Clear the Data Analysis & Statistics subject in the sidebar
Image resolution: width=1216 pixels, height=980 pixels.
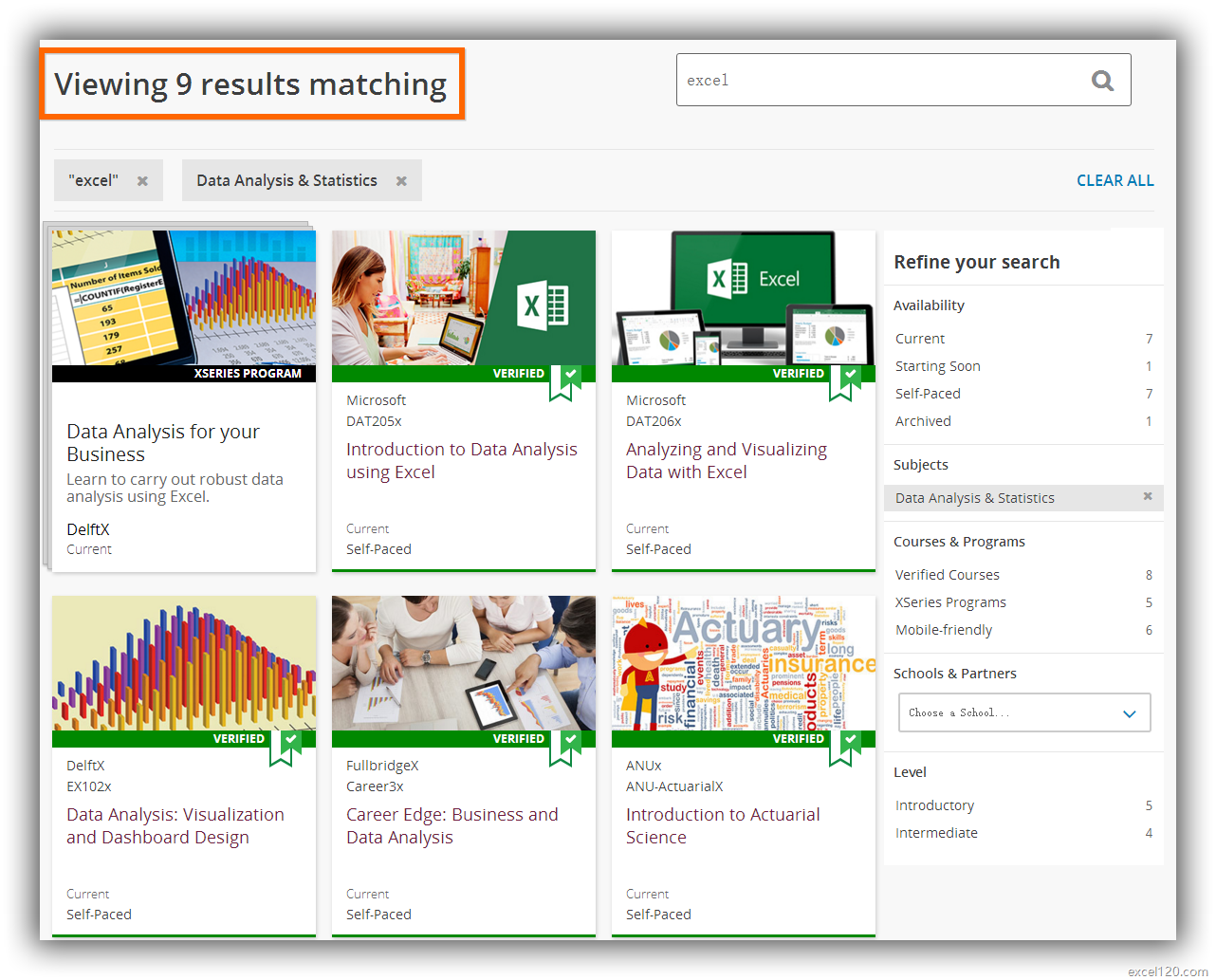1148,496
